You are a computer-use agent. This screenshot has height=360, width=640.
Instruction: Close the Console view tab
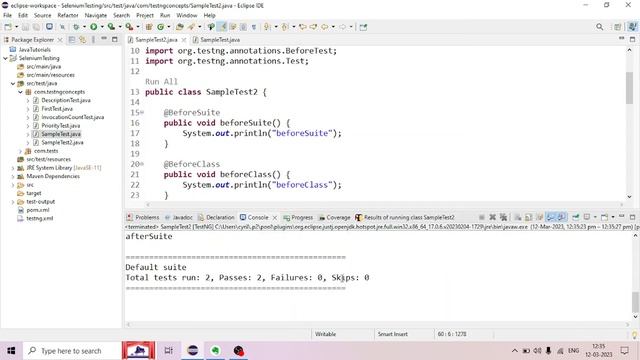275,217
